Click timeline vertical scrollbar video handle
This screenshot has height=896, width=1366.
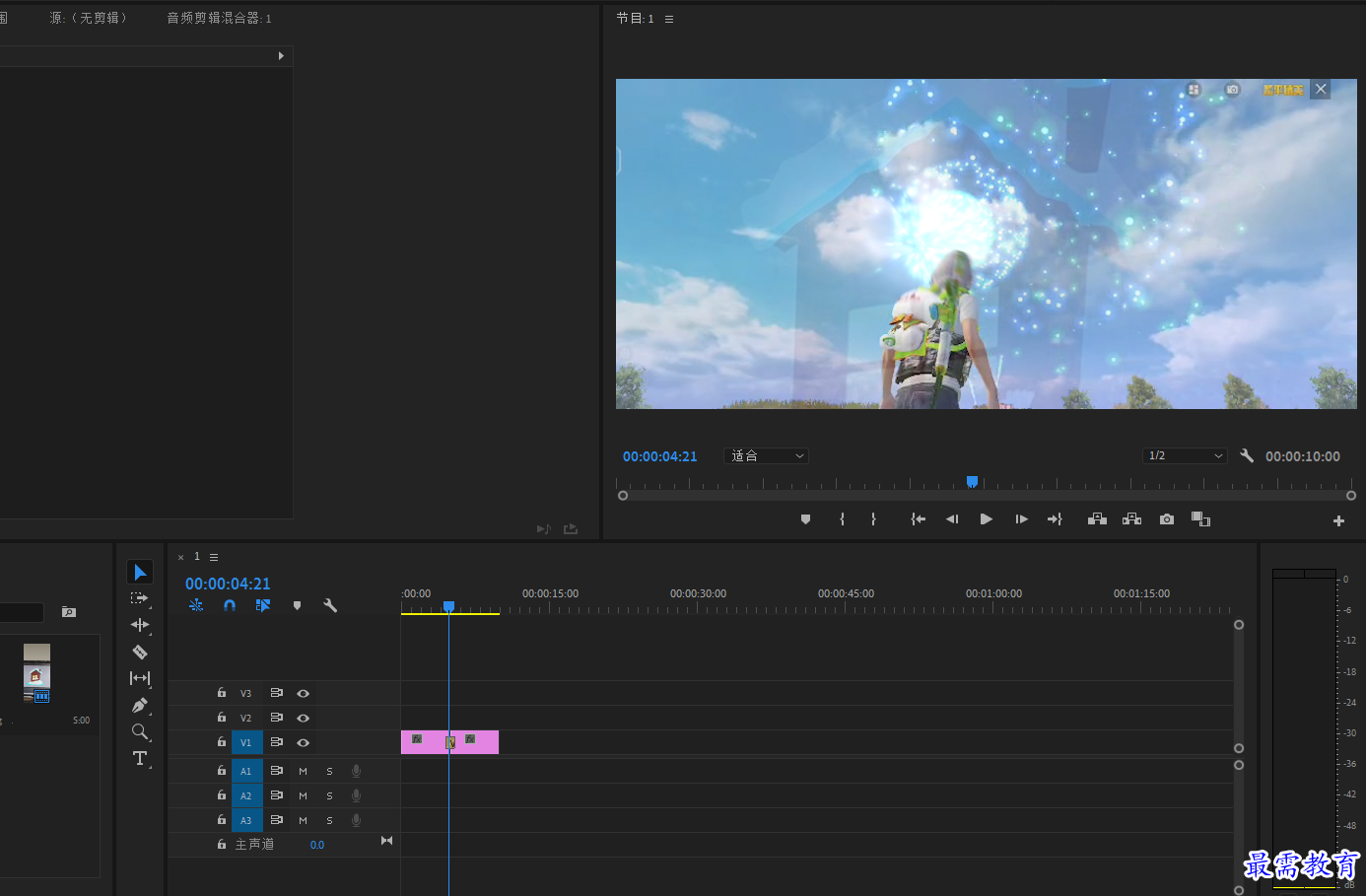1239,625
